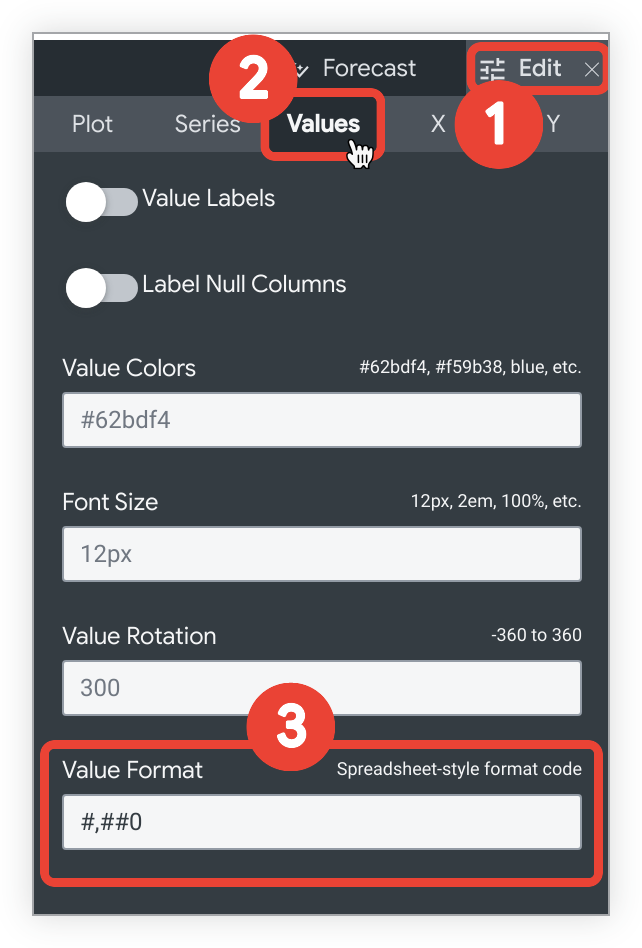Click the "Label Null Columns" text label
The height and width of the screenshot is (948, 642).
pyautogui.click(x=244, y=284)
